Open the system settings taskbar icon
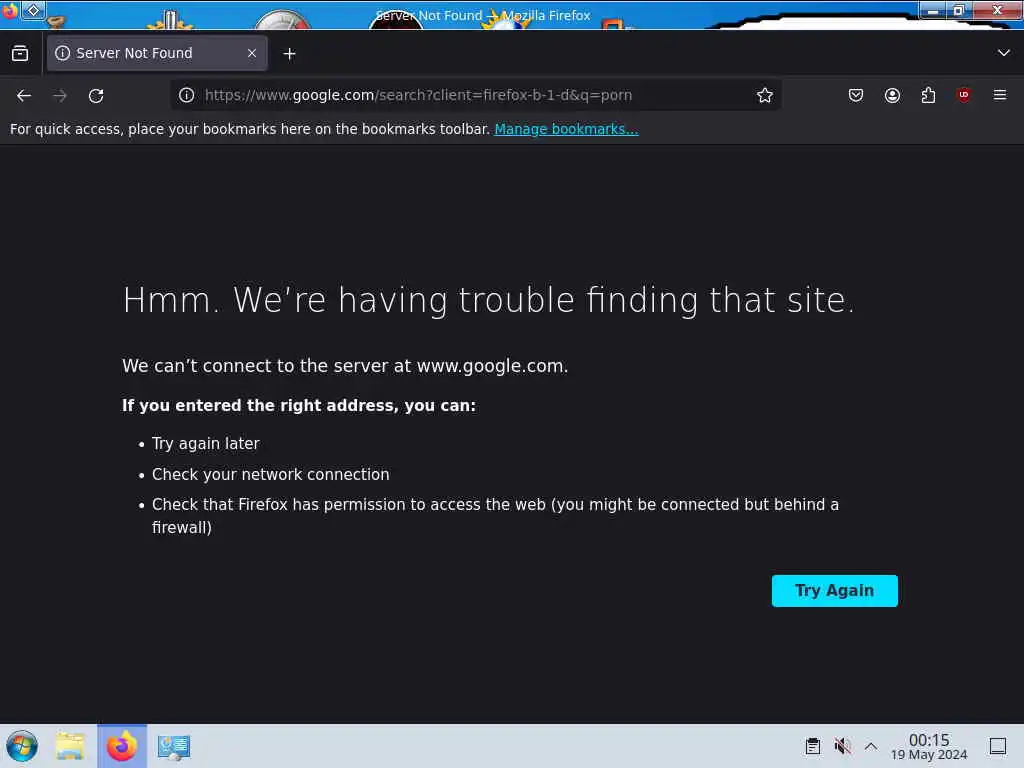This screenshot has height=768, width=1024. [174, 747]
